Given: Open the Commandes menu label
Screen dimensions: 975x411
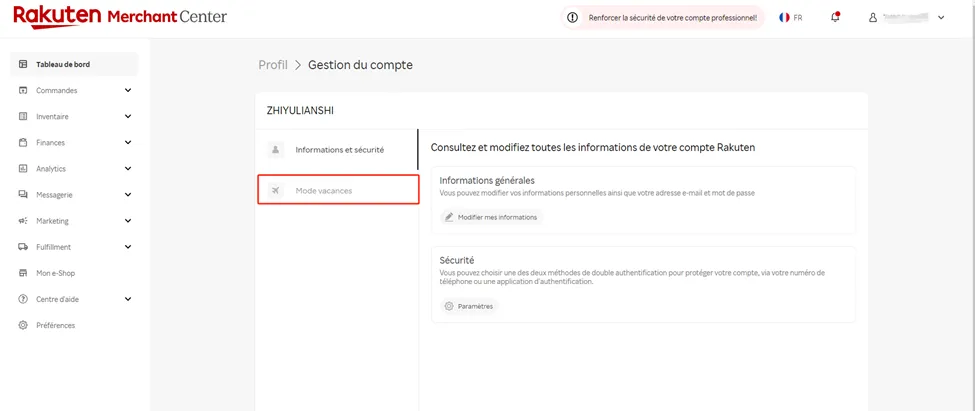Looking at the screenshot, I should [57, 90].
